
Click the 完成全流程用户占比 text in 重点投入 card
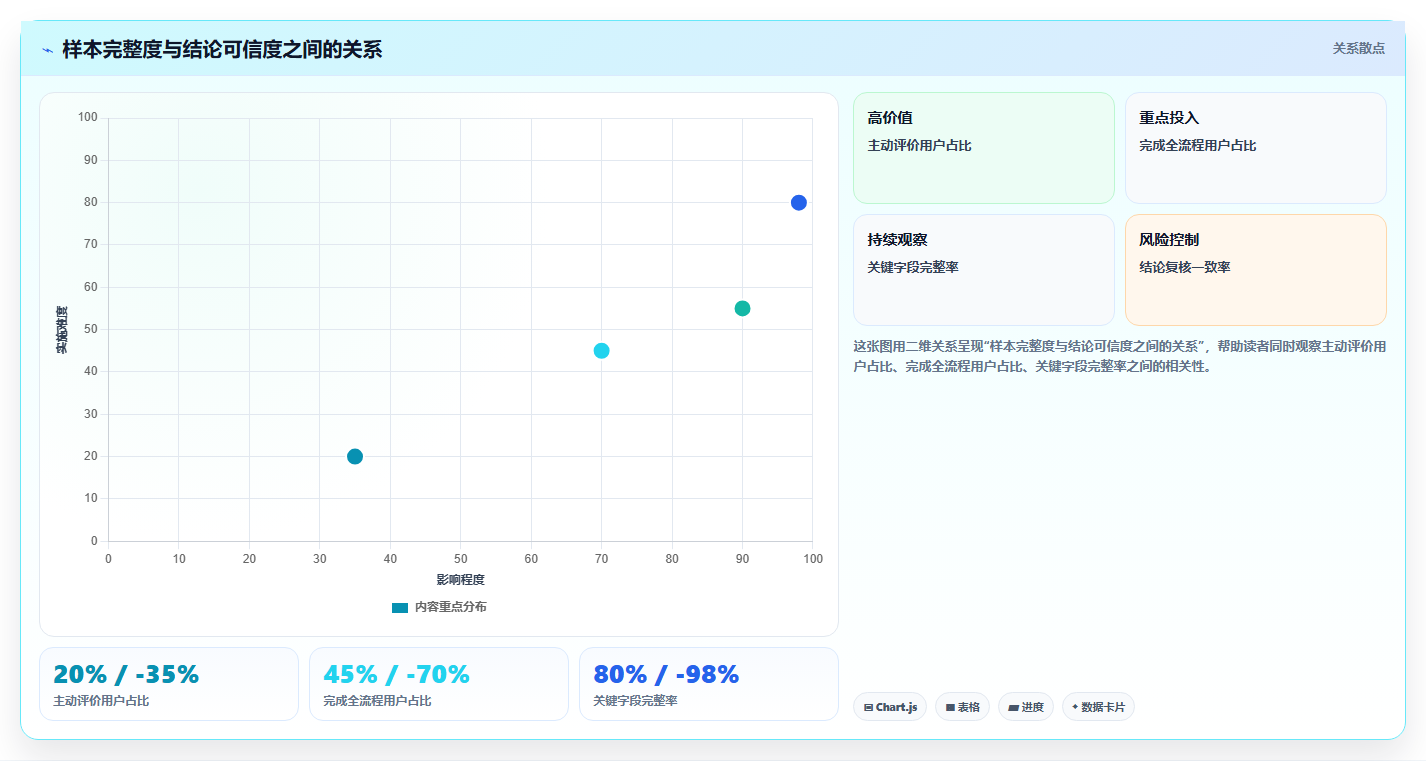tap(1197, 145)
